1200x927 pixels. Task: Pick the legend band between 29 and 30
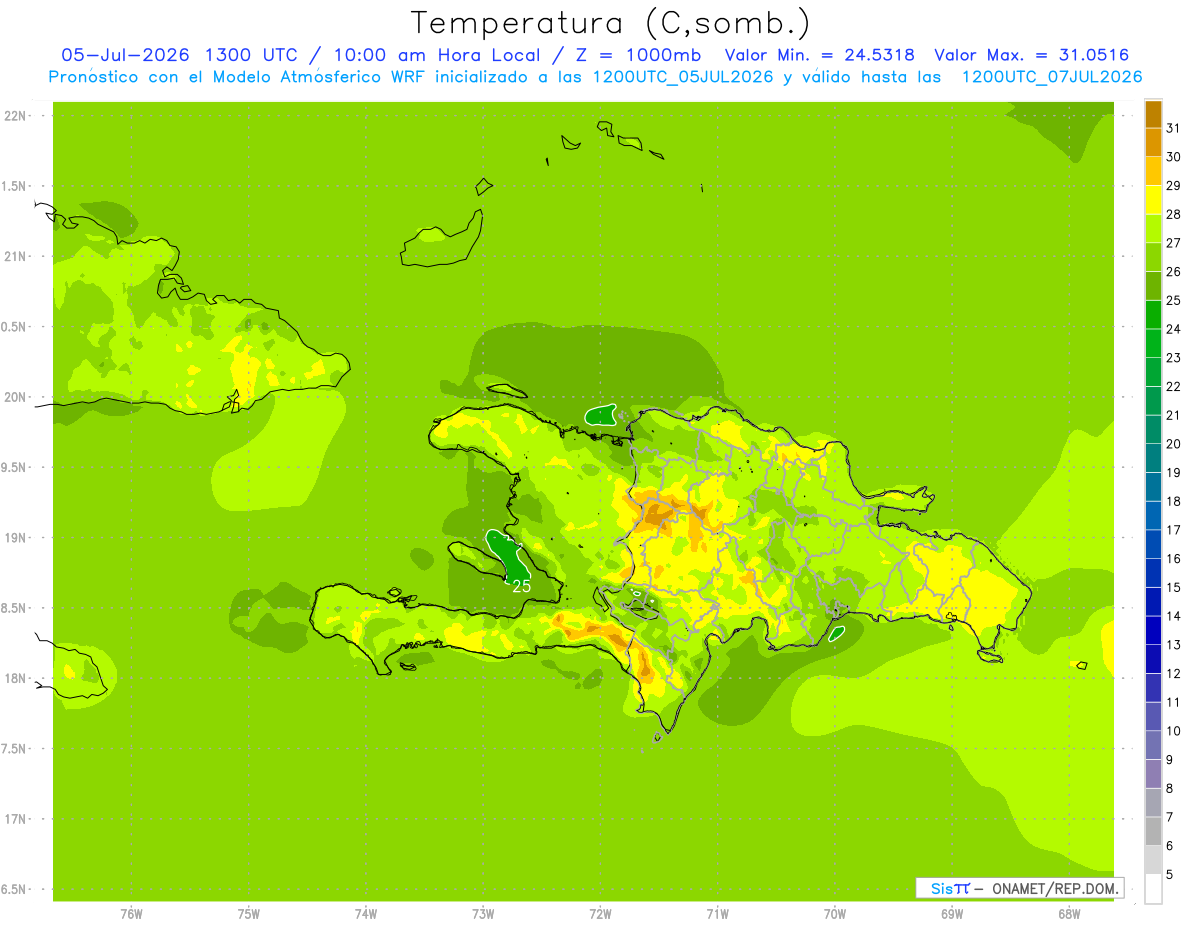click(1153, 171)
